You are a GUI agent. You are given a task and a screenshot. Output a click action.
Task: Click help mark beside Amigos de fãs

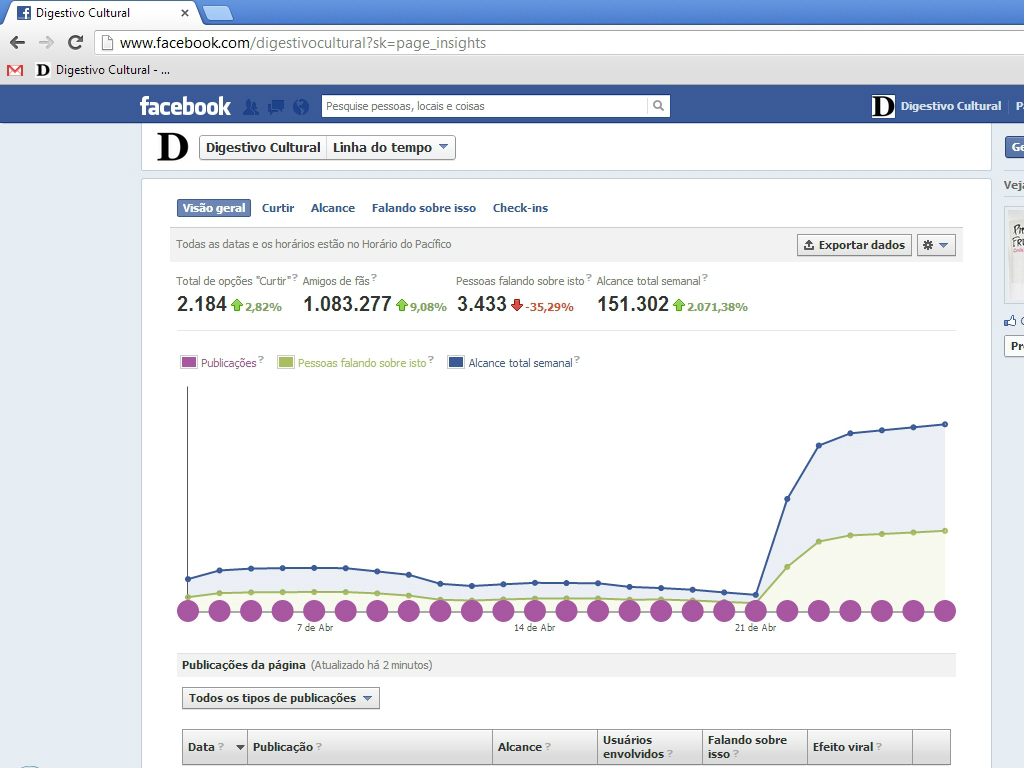(x=374, y=278)
